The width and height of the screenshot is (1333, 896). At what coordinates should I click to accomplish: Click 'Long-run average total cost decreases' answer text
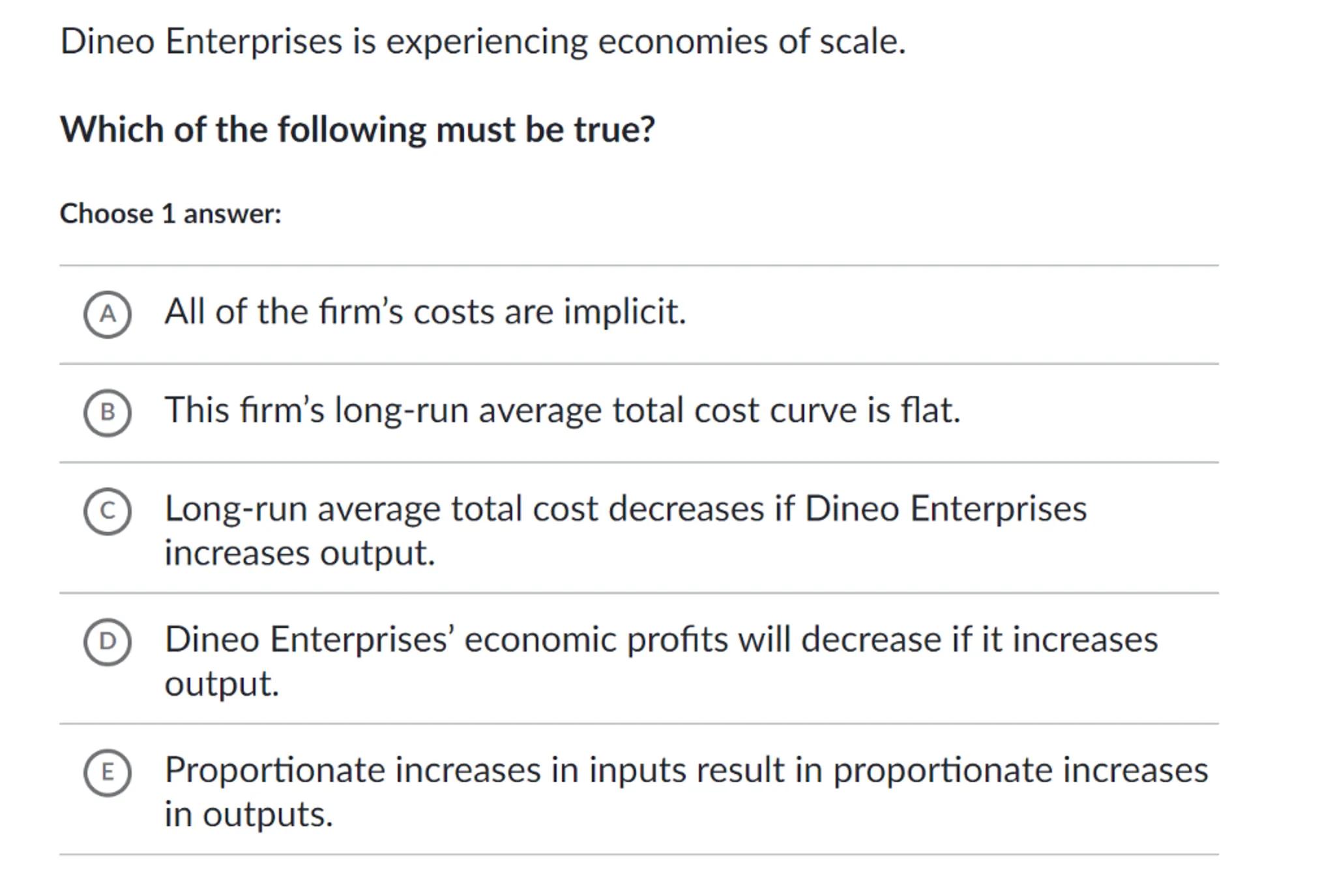point(456,509)
